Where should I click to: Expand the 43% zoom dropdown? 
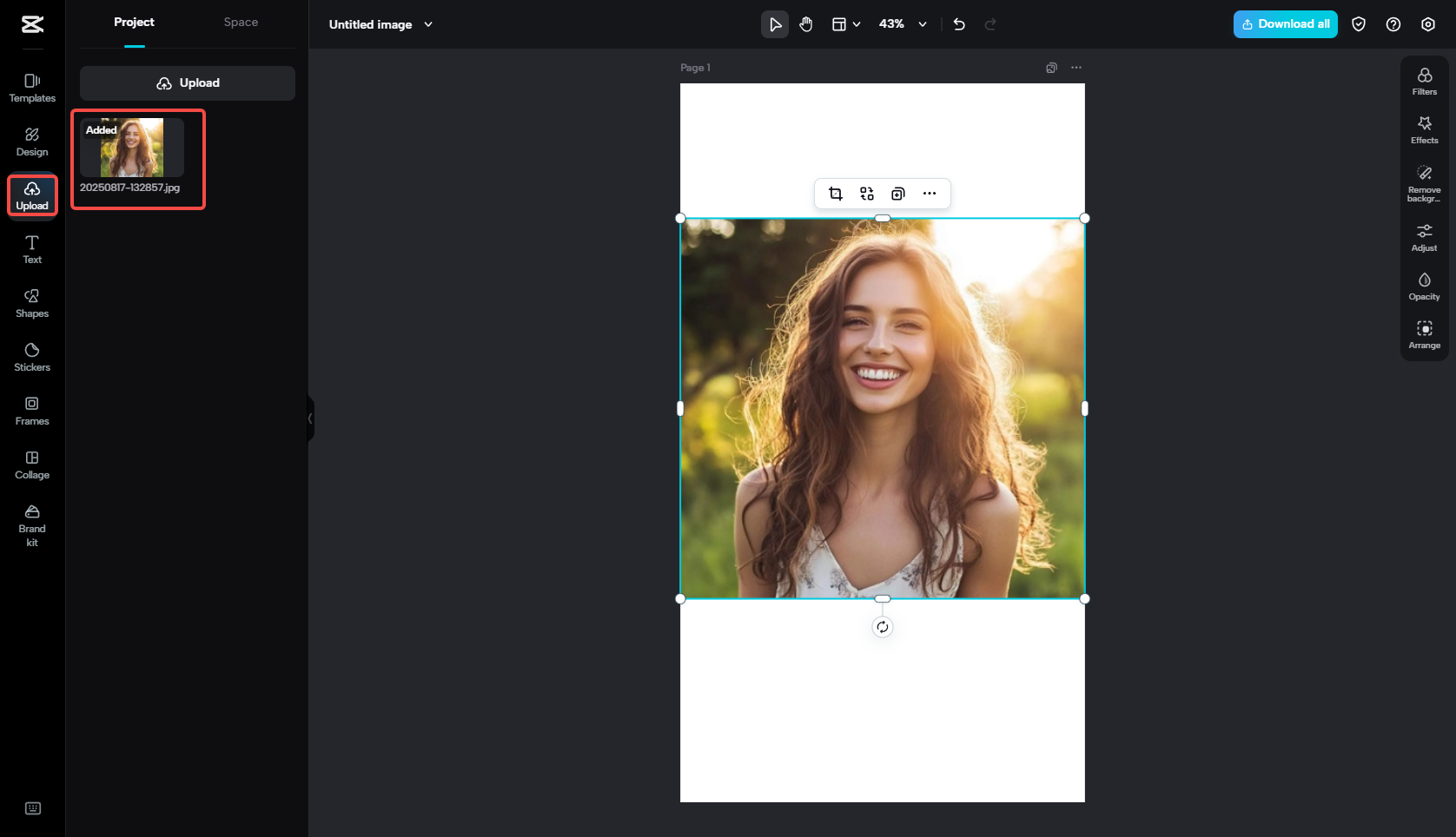point(922,24)
